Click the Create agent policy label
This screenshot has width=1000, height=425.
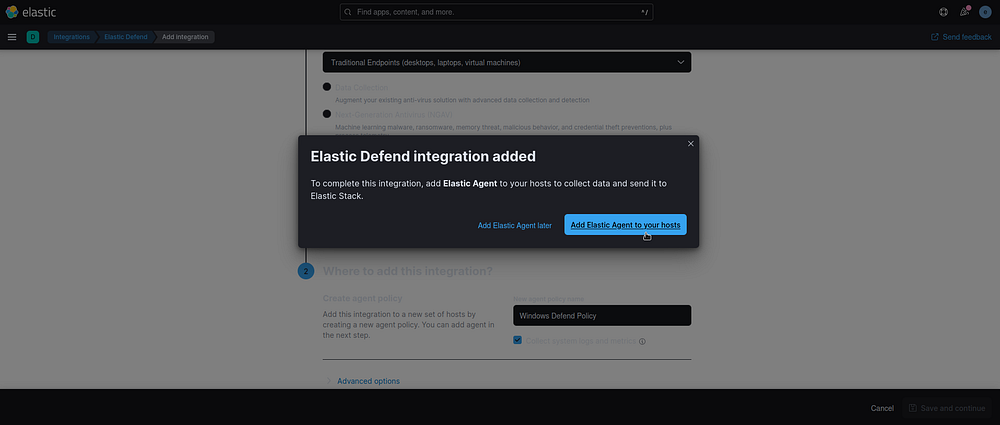pos(362,298)
